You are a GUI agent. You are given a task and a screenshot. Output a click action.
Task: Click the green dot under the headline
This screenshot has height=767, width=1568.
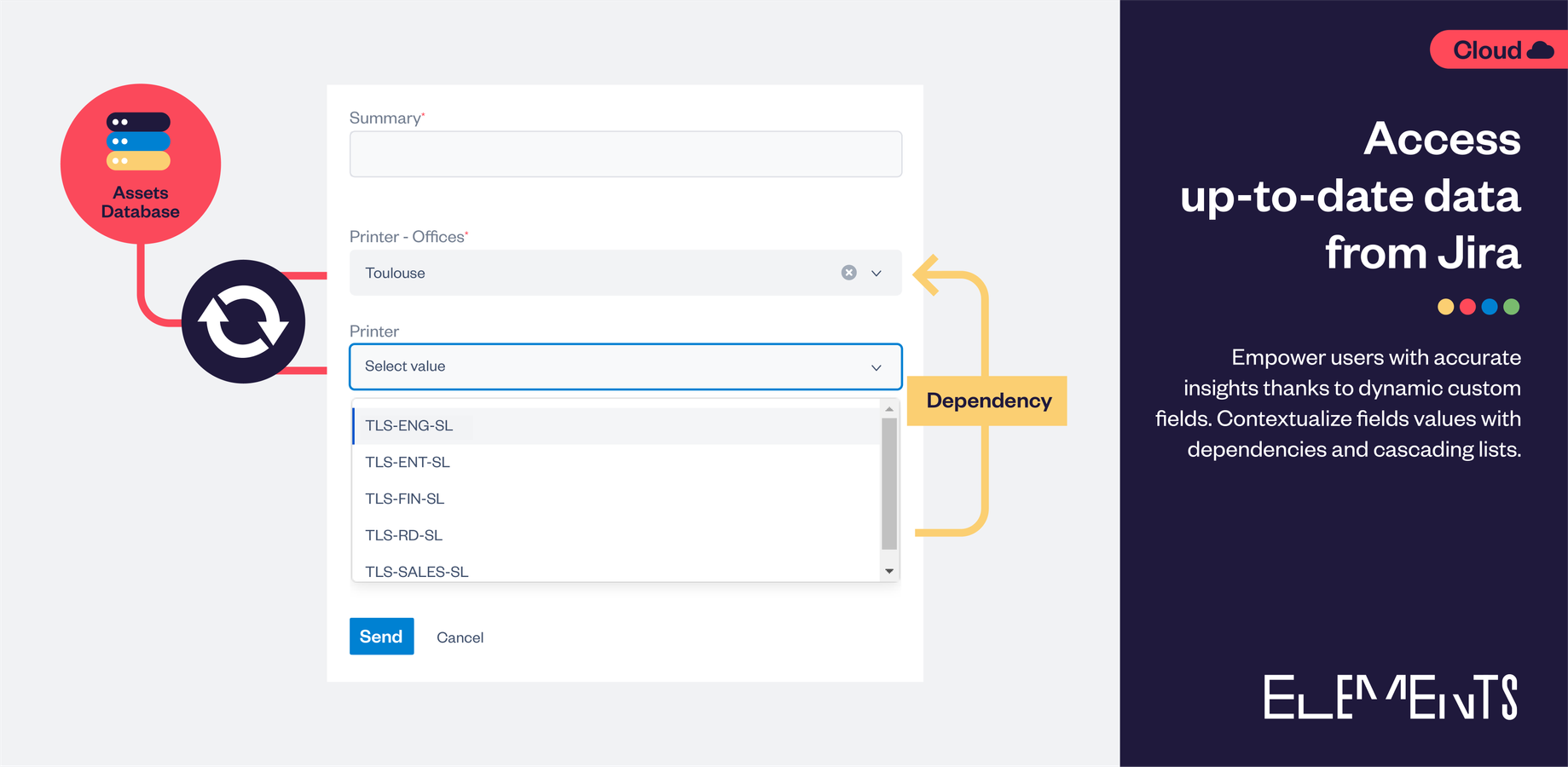(1512, 307)
